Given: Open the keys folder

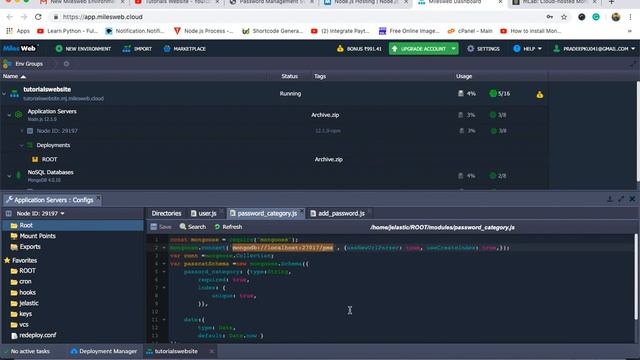Looking at the screenshot, I should 25,314.
